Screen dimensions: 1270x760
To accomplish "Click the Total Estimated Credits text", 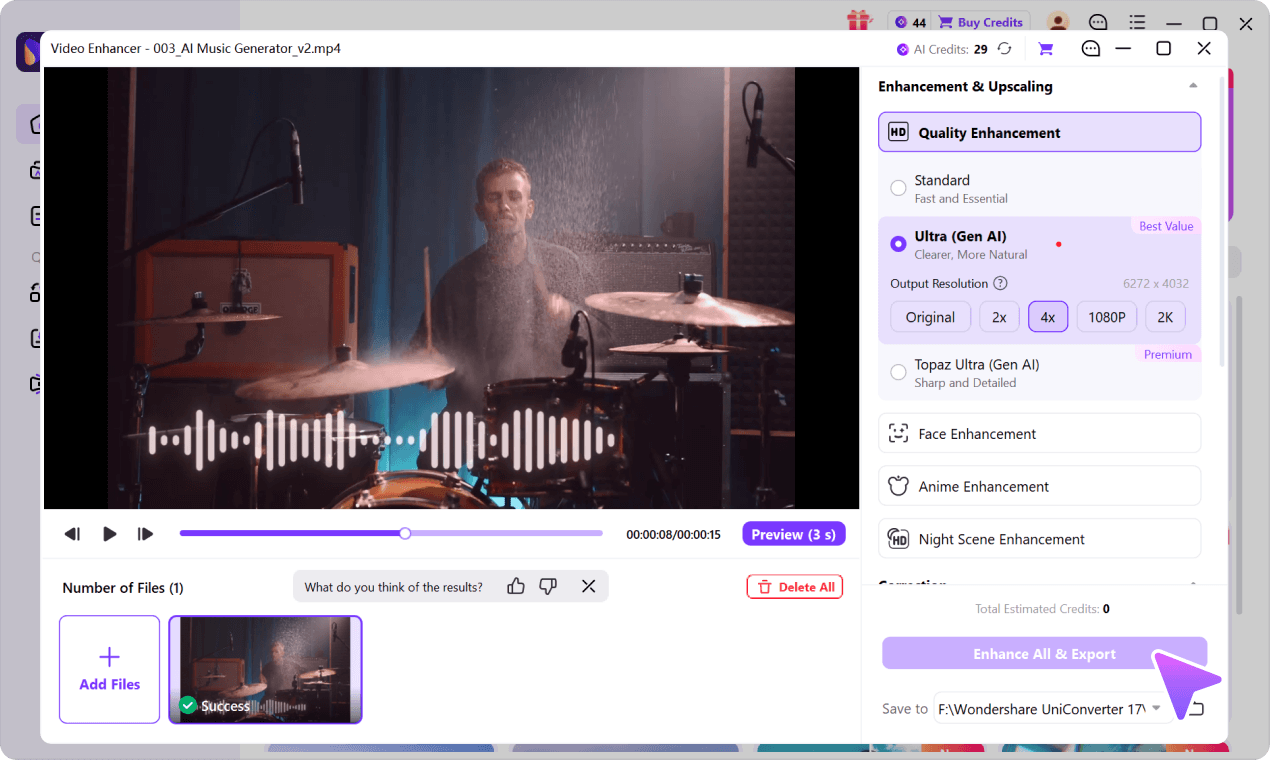I will [1043, 608].
